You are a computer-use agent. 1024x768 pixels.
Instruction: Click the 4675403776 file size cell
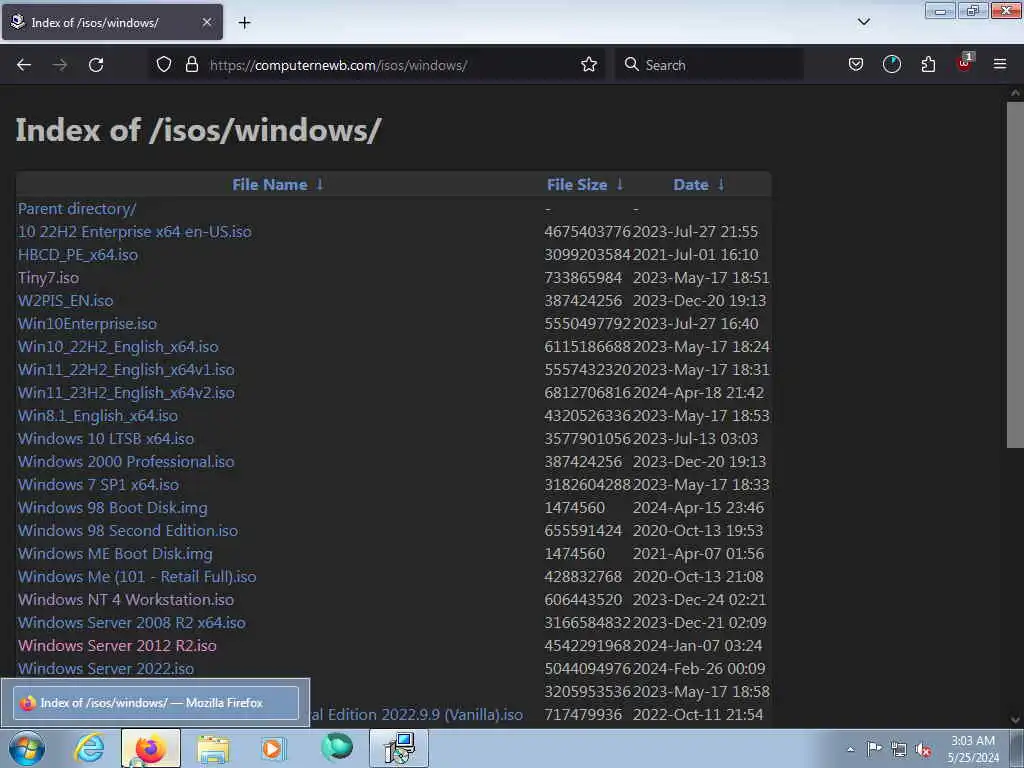click(x=588, y=232)
